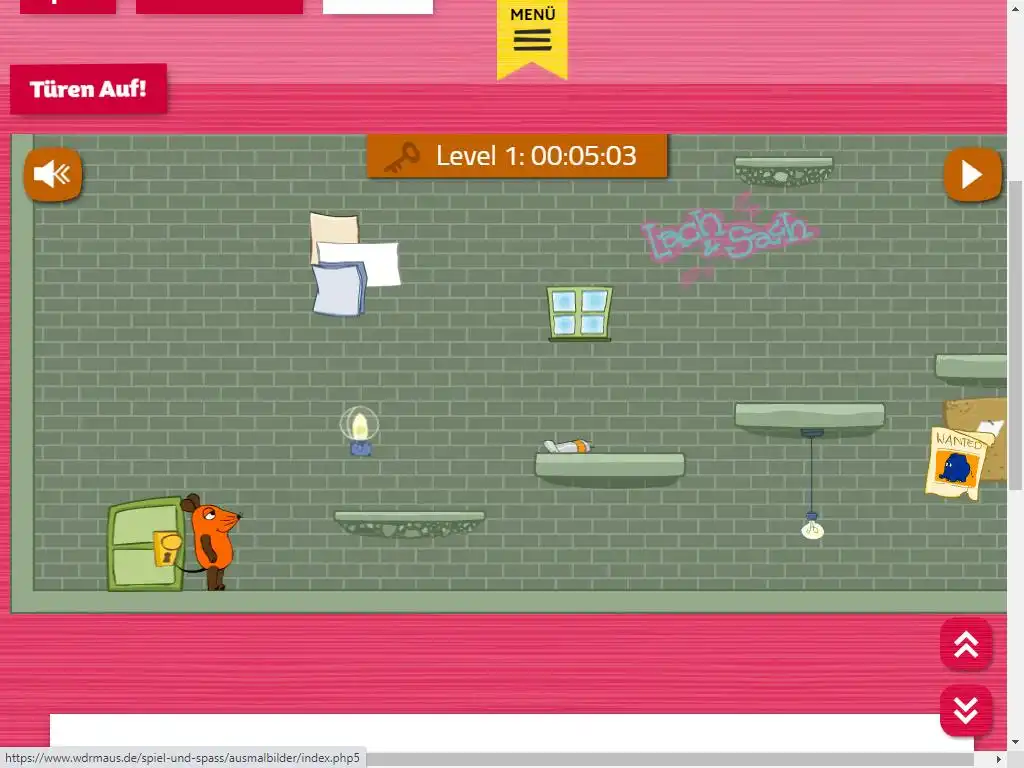The height and width of the screenshot is (768, 1024).
Task: Click the vertical scrollbar down arrow
Action: pyautogui.click(x=1016, y=743)
